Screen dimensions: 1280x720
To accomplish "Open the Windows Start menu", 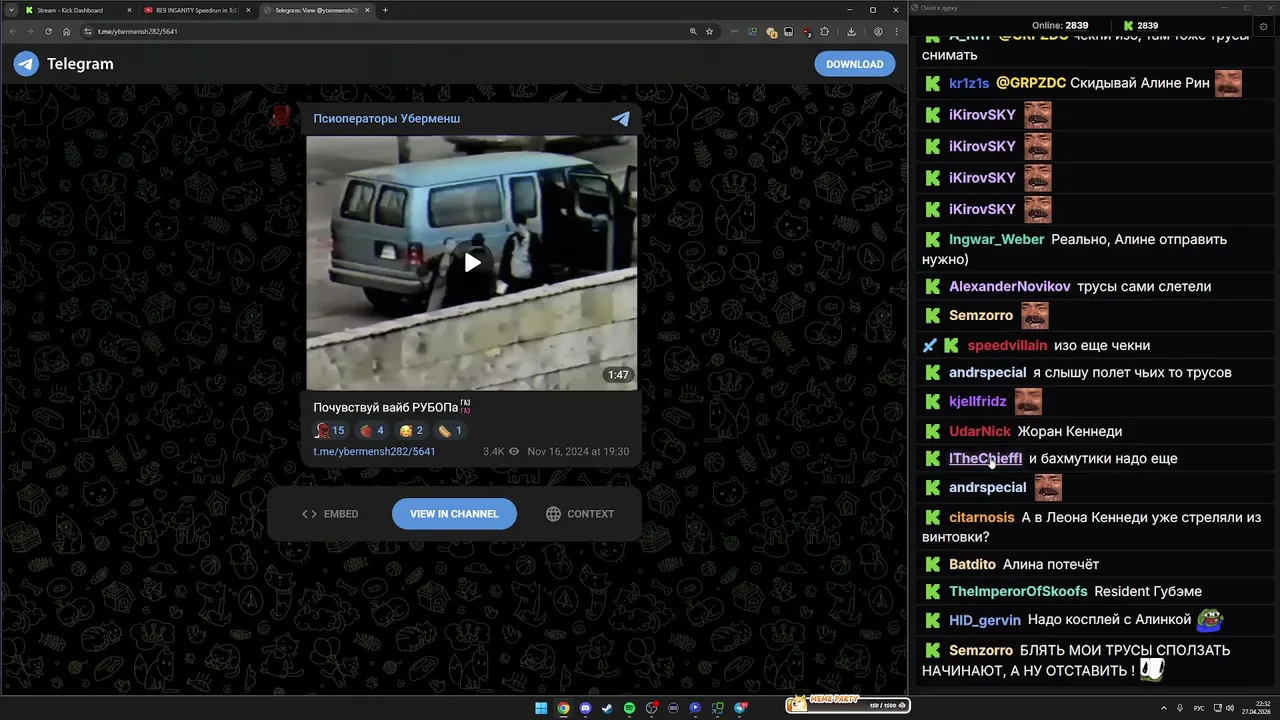I will pos(541,708).
